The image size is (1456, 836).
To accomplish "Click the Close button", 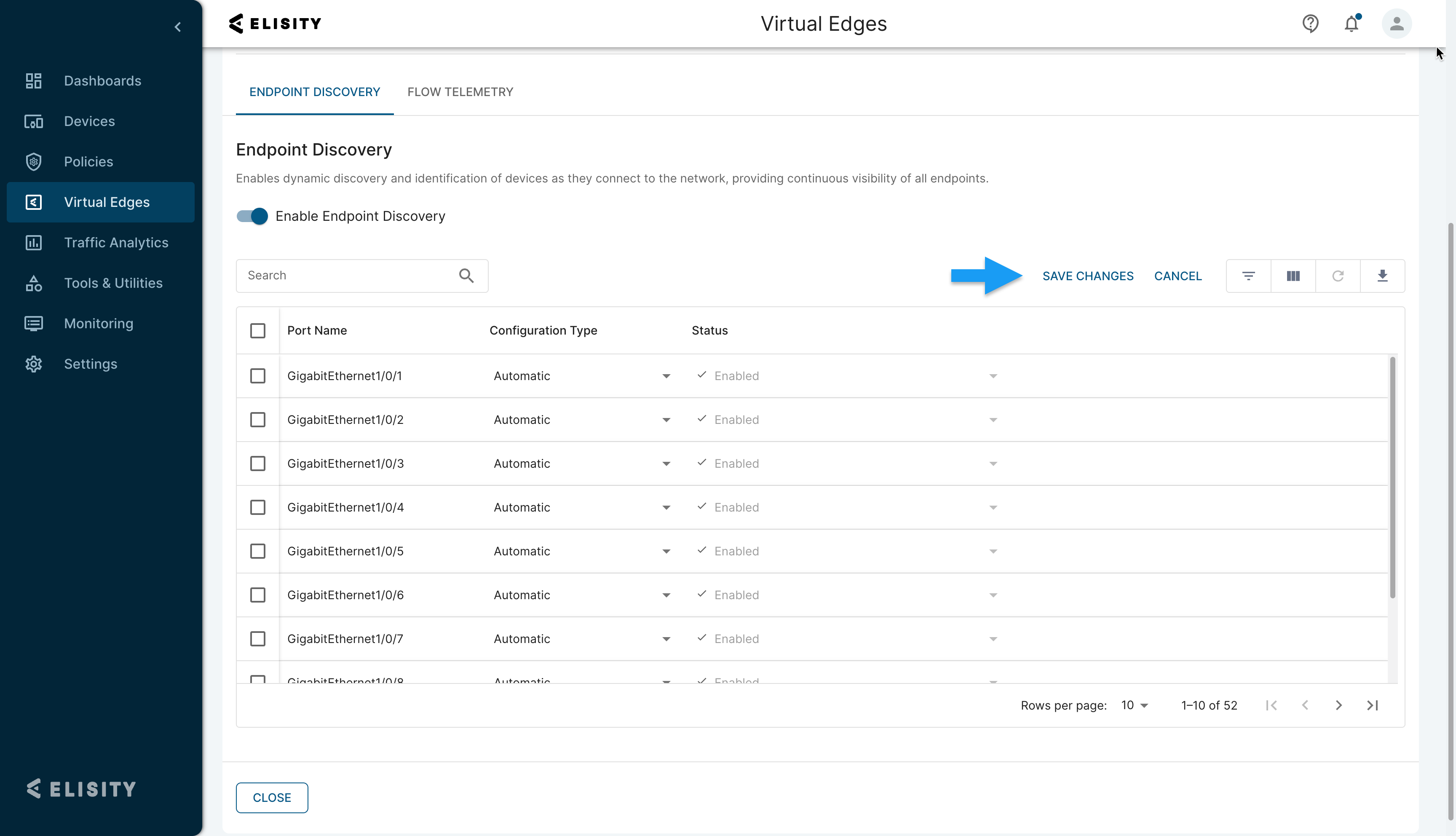I will [271, 798].
